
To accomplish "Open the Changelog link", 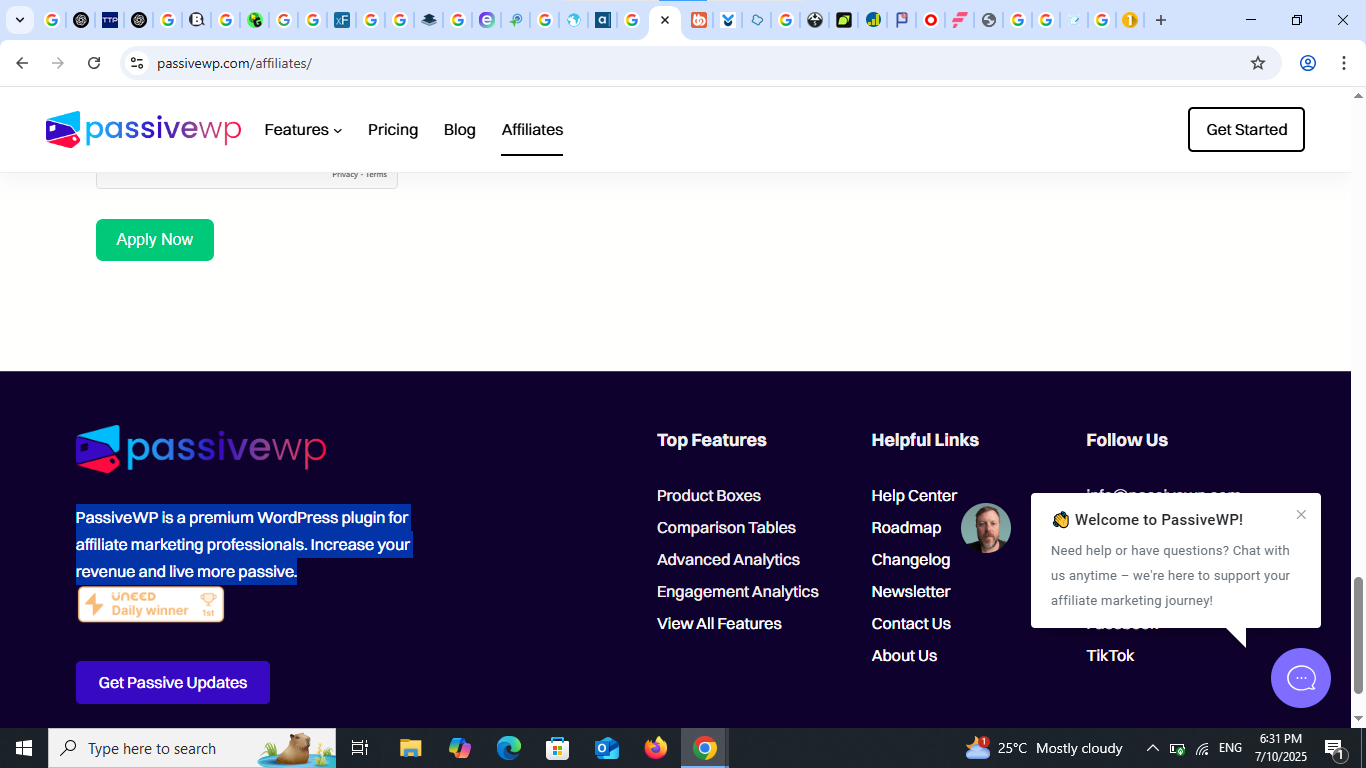I will coord(911,560).
